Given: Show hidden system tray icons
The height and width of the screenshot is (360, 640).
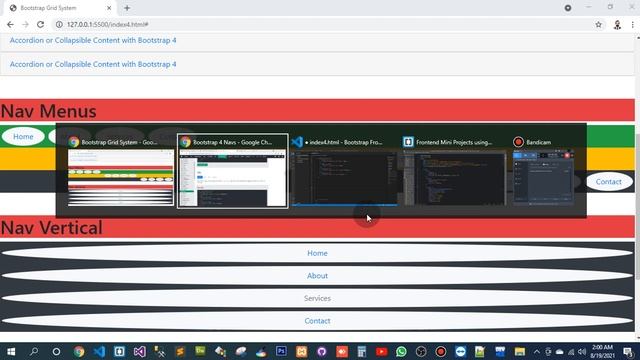Looking at the screenshot, I should point(537,352).
